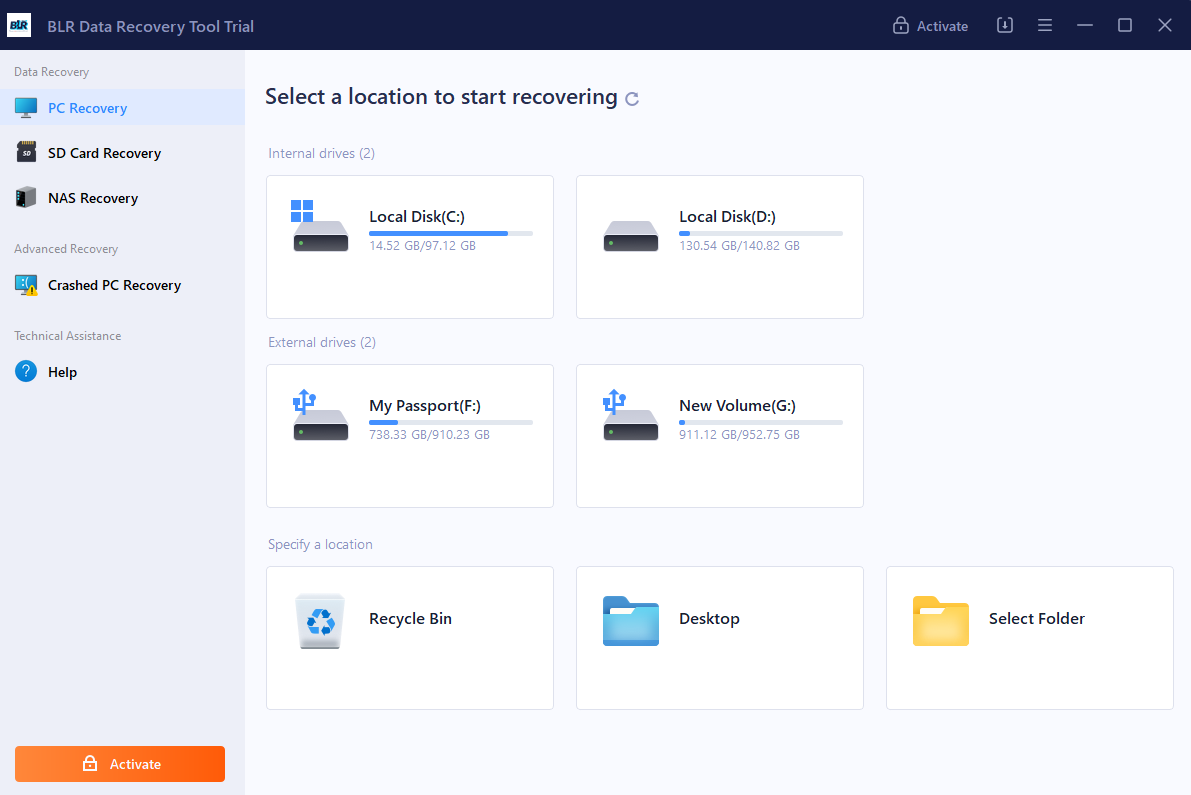Screen dimensions: 1191x795
Task: Click the Select Folder icon
Action: pos(940,621)
